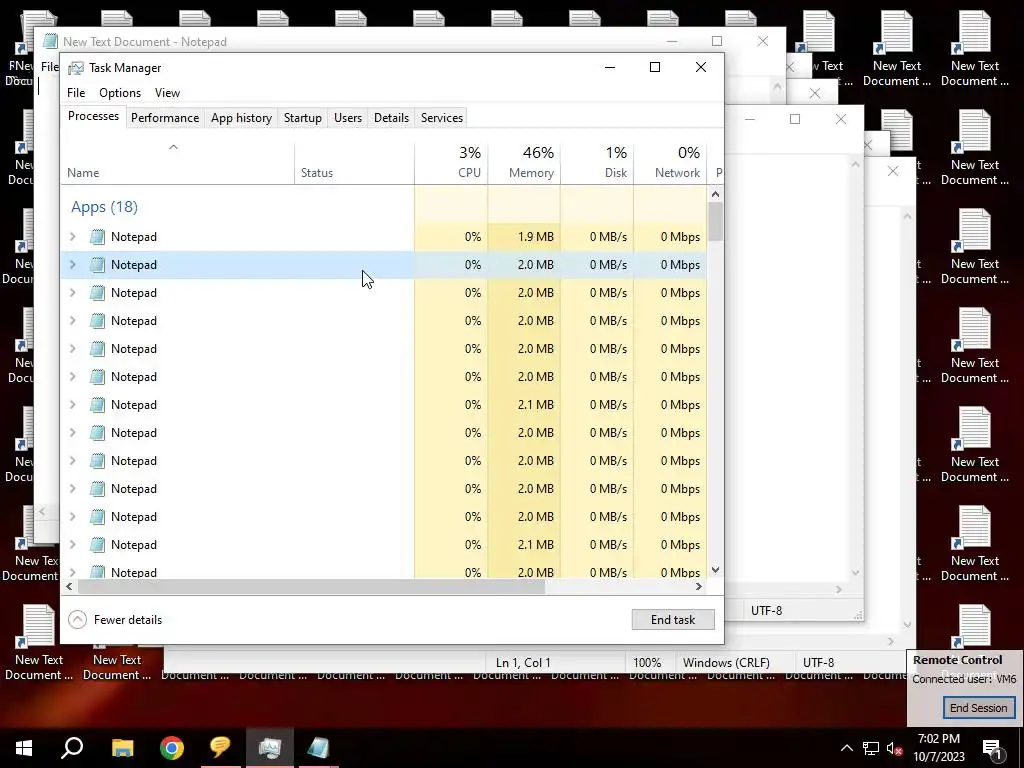Click Ln 1, Col 1 in Notepad status bar
Viewport: 1024px width, 768px height.
(x=523, y=662)
